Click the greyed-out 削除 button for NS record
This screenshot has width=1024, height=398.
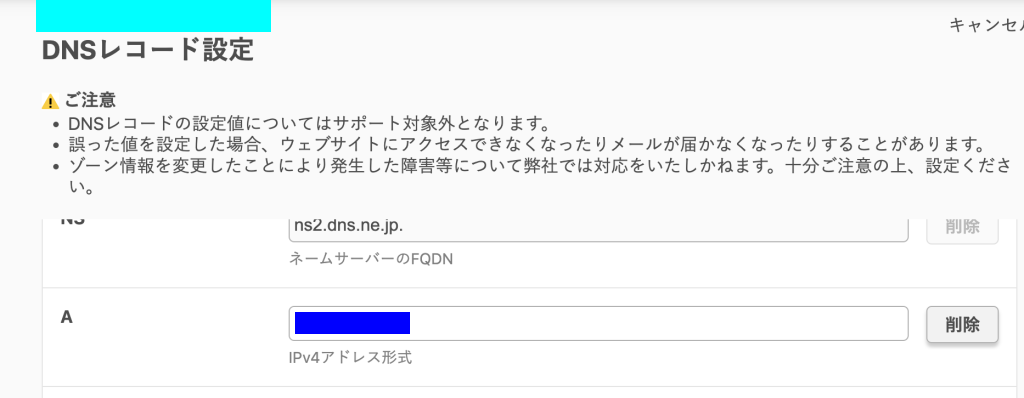coord(962,227)
